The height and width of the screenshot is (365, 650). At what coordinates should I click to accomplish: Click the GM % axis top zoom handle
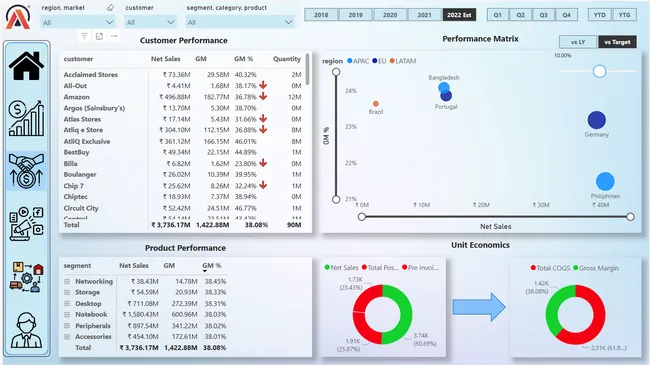coord(336,72)
